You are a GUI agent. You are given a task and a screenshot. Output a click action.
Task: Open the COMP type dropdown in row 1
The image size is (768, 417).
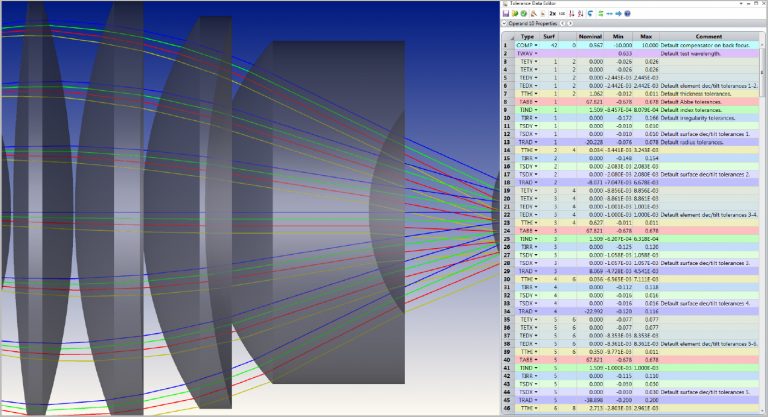[x=536, y=45]
